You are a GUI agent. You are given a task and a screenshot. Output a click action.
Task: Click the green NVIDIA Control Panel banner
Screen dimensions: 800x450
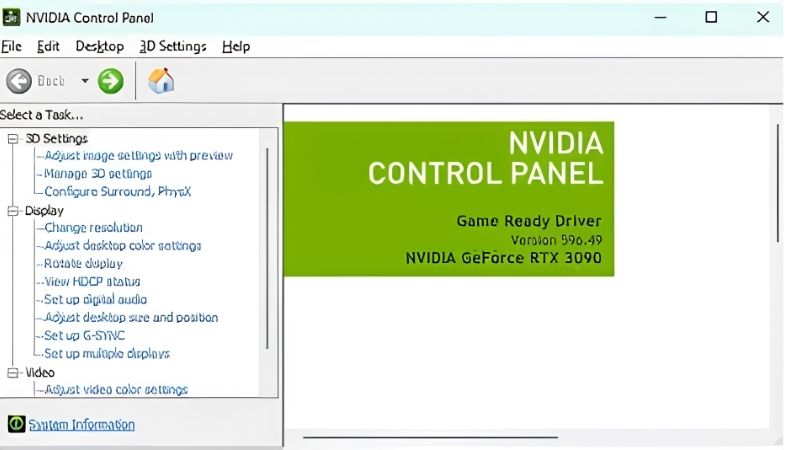449,199
